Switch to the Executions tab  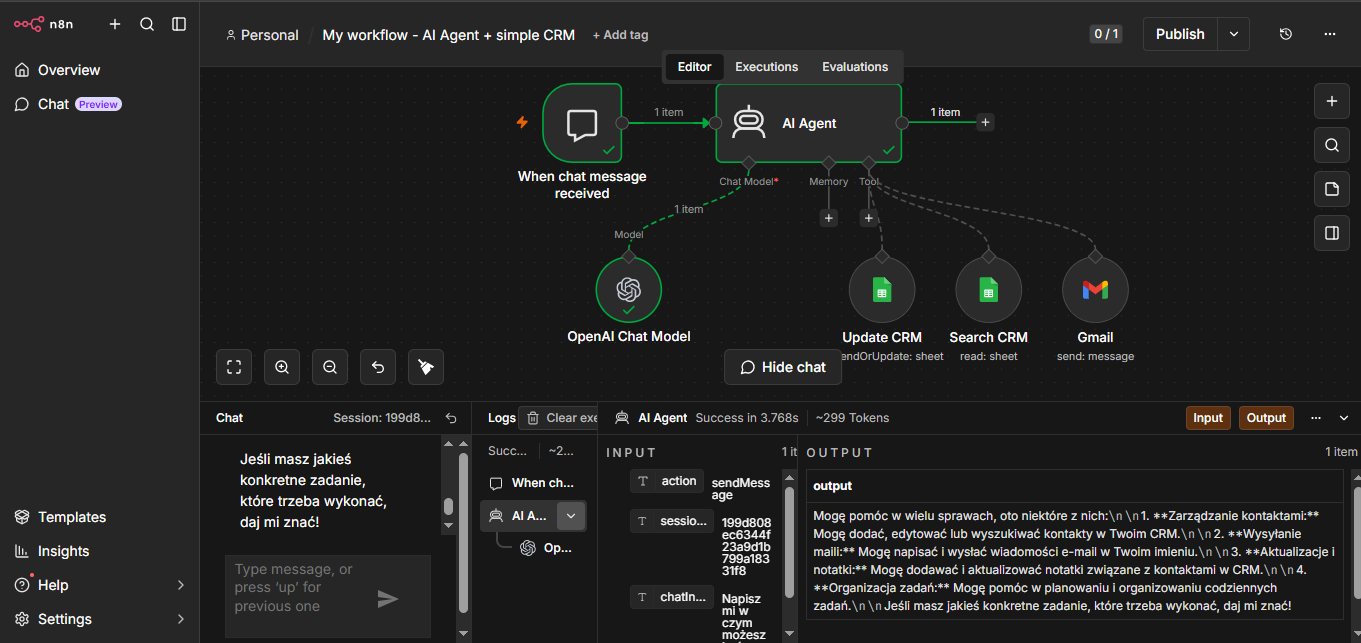(767, 67)
